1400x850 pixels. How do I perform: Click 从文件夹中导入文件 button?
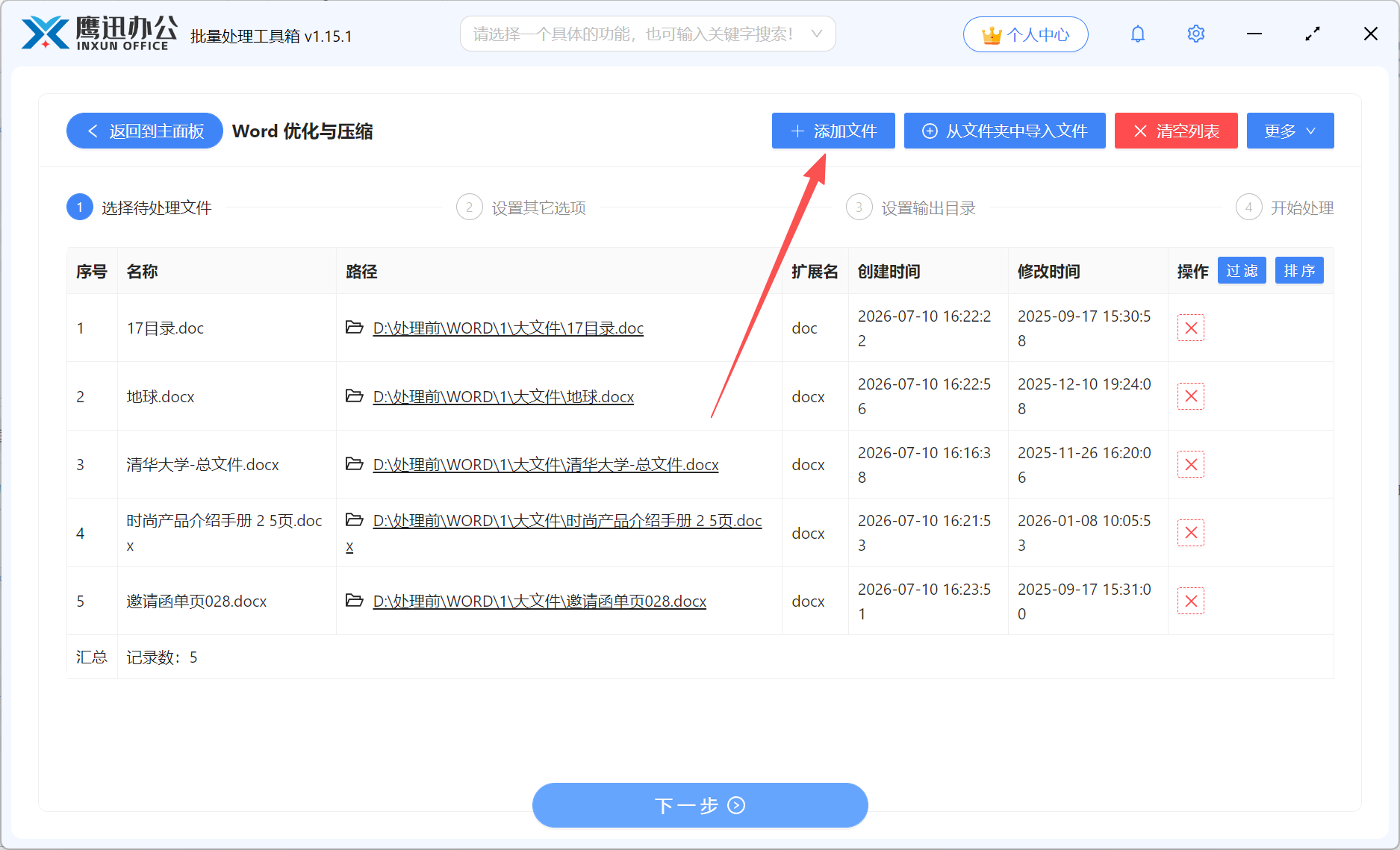point(1004,131)
